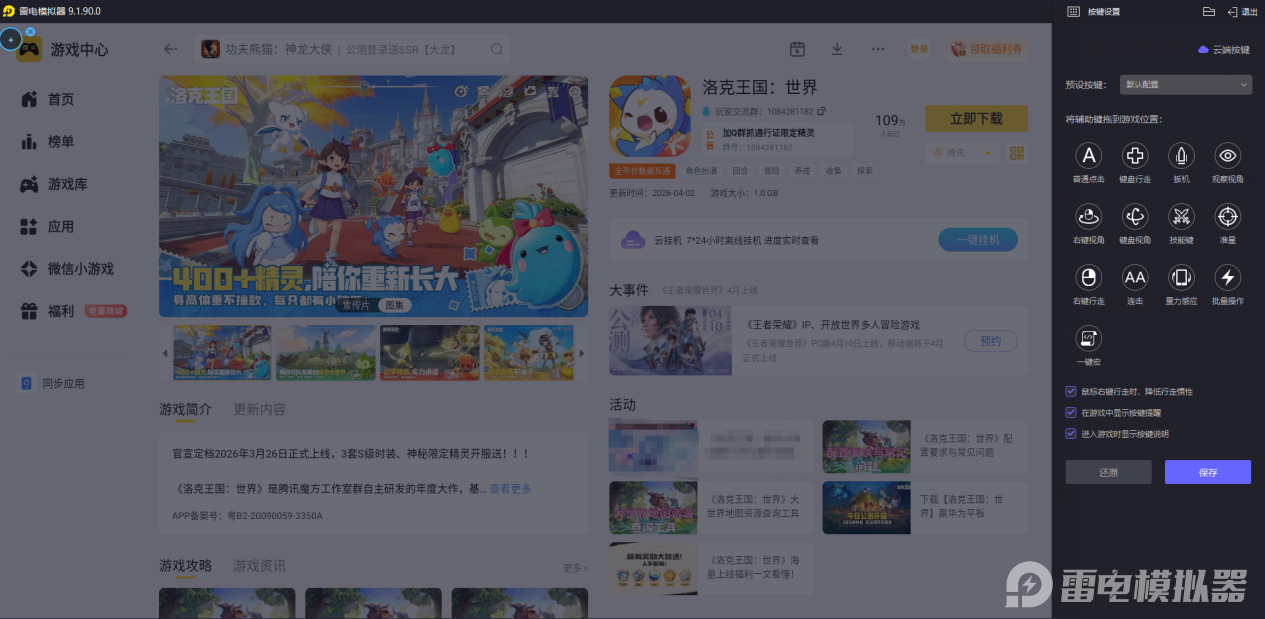Click the 宣传片 button on banner
The image size is (1265, 619).
355,305
